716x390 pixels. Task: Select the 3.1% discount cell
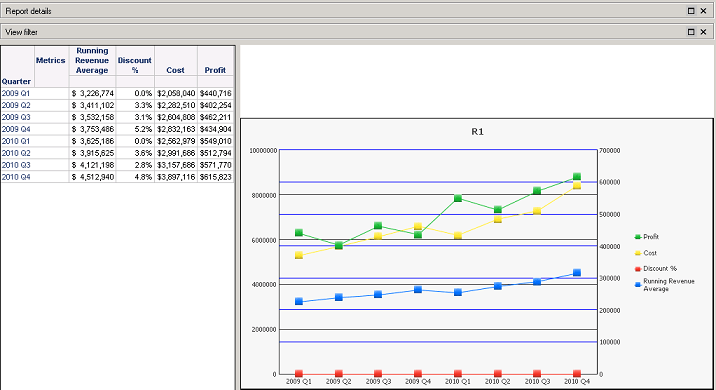[x=135, y=117]
